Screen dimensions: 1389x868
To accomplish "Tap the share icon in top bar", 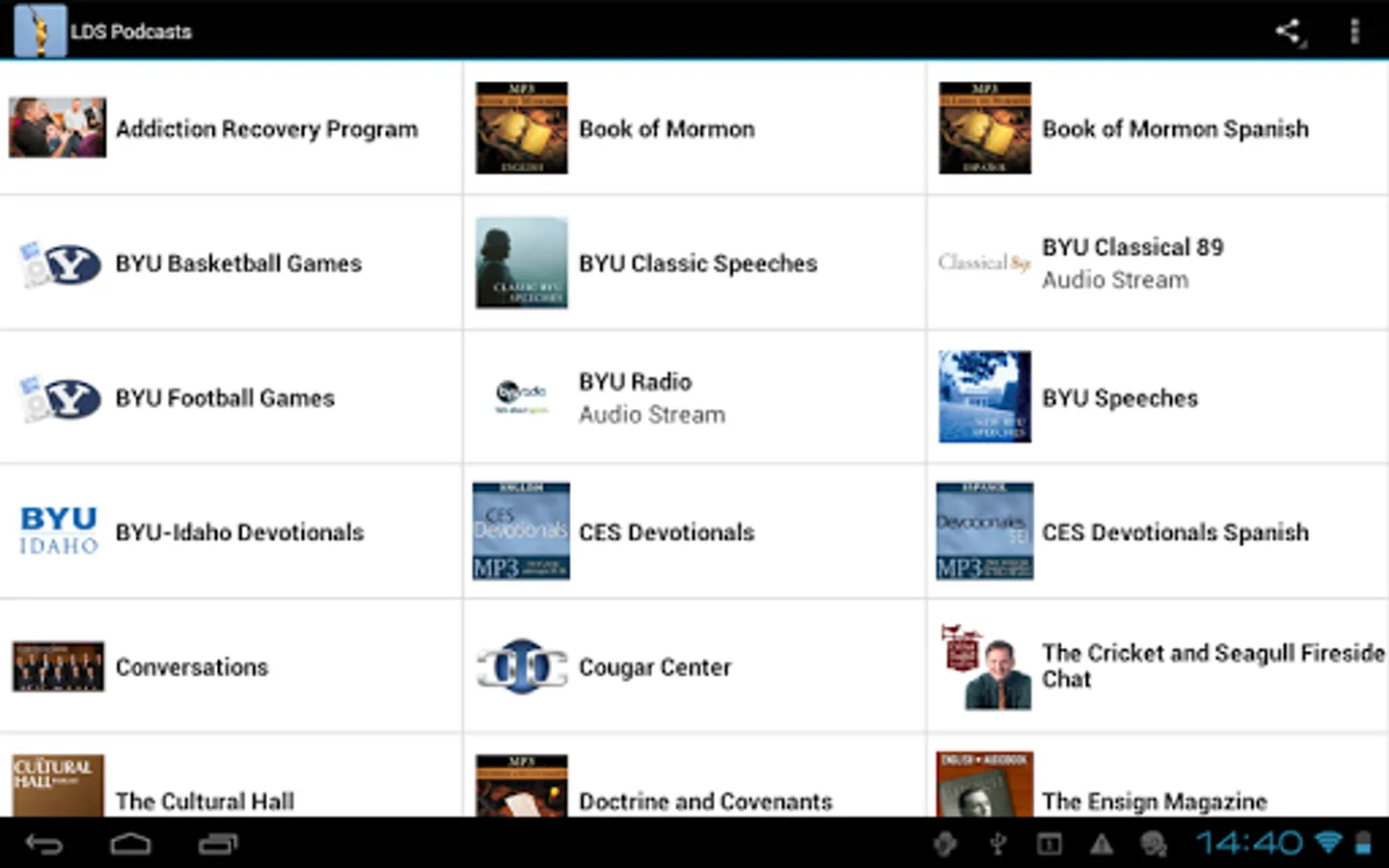I will pos(1289,32).
